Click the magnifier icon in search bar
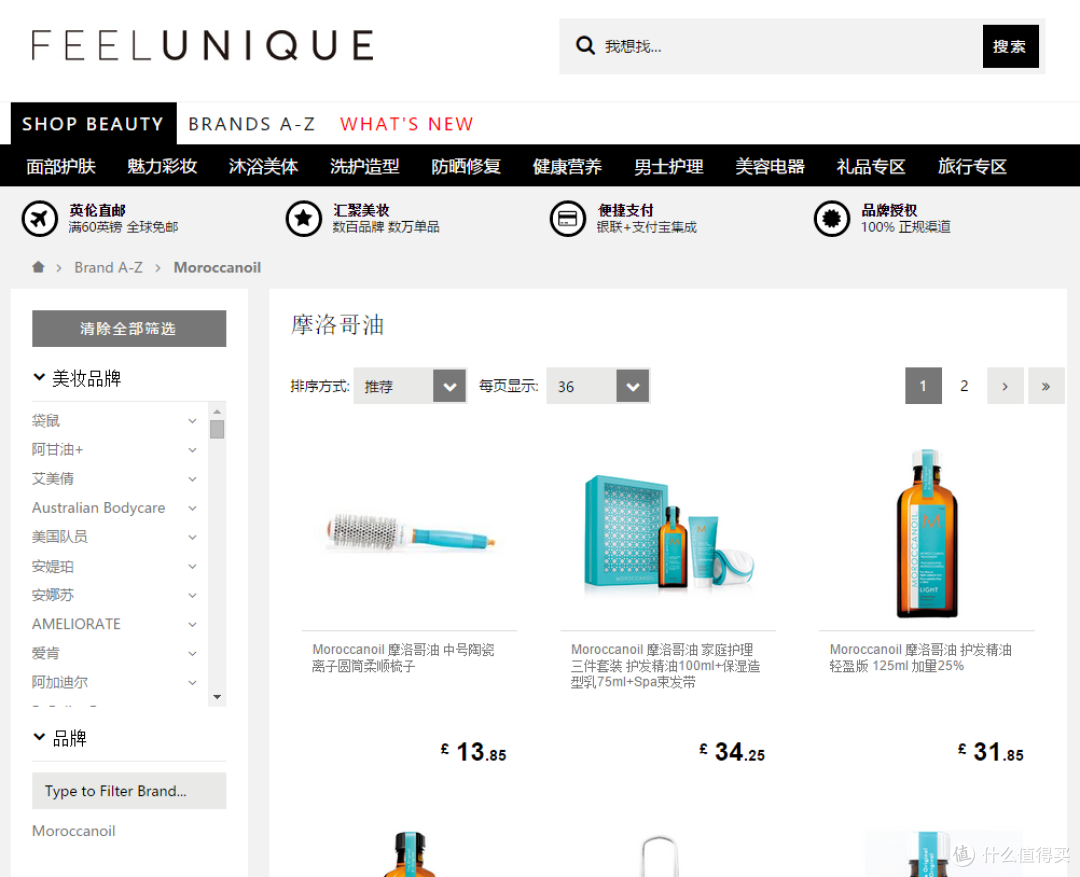 585,45
